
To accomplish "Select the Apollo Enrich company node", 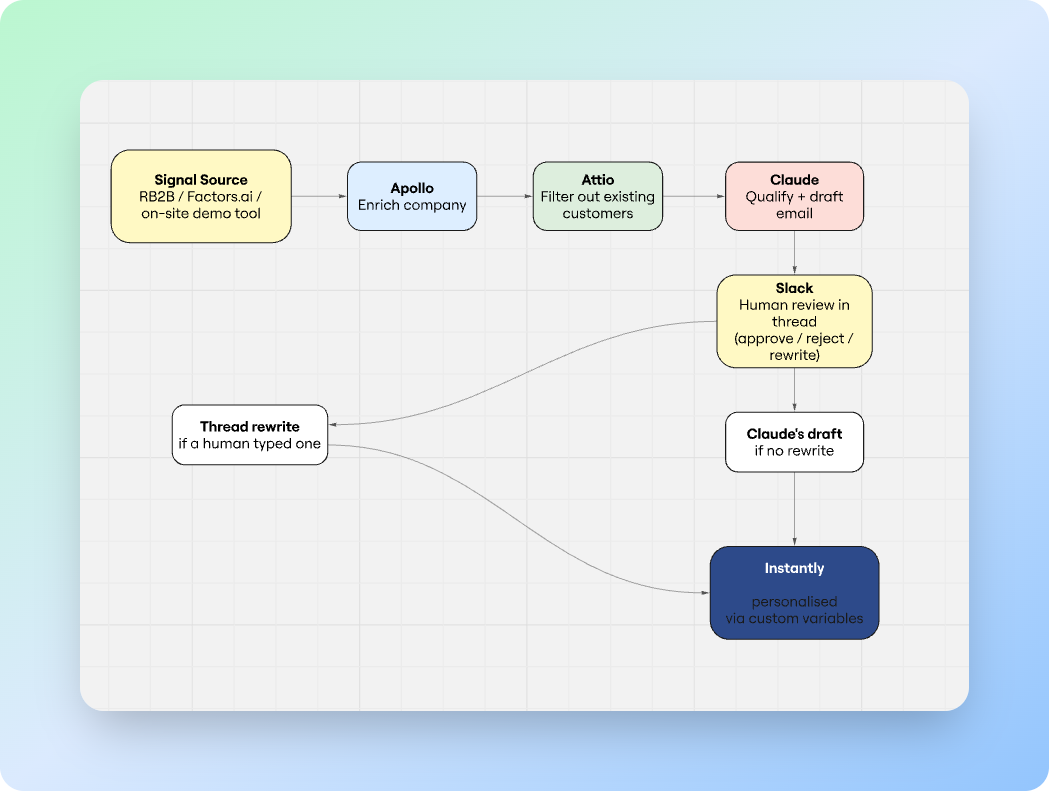I will [412, 196].
